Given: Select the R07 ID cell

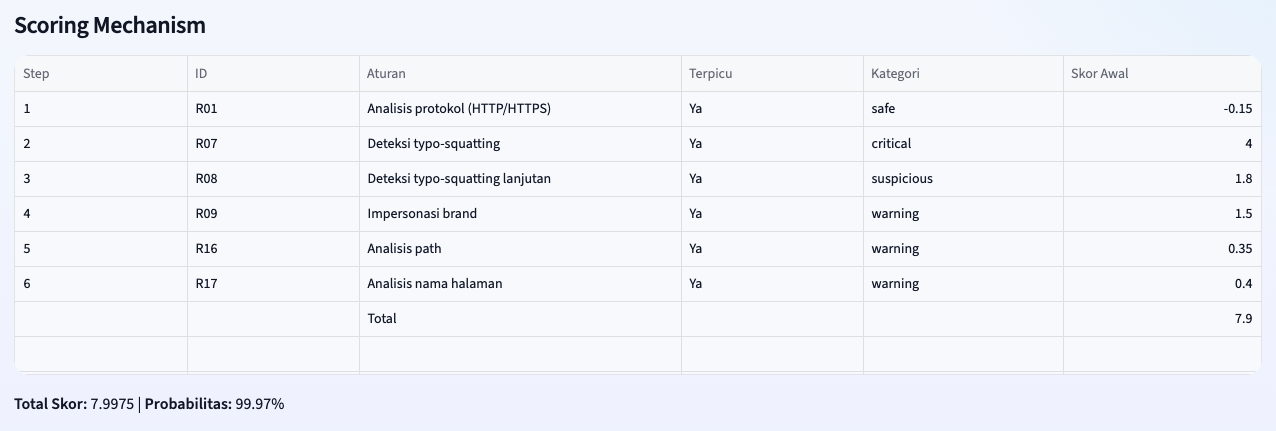Looking at the screenshot, I should pyautogui.click(x=273, y=144).
